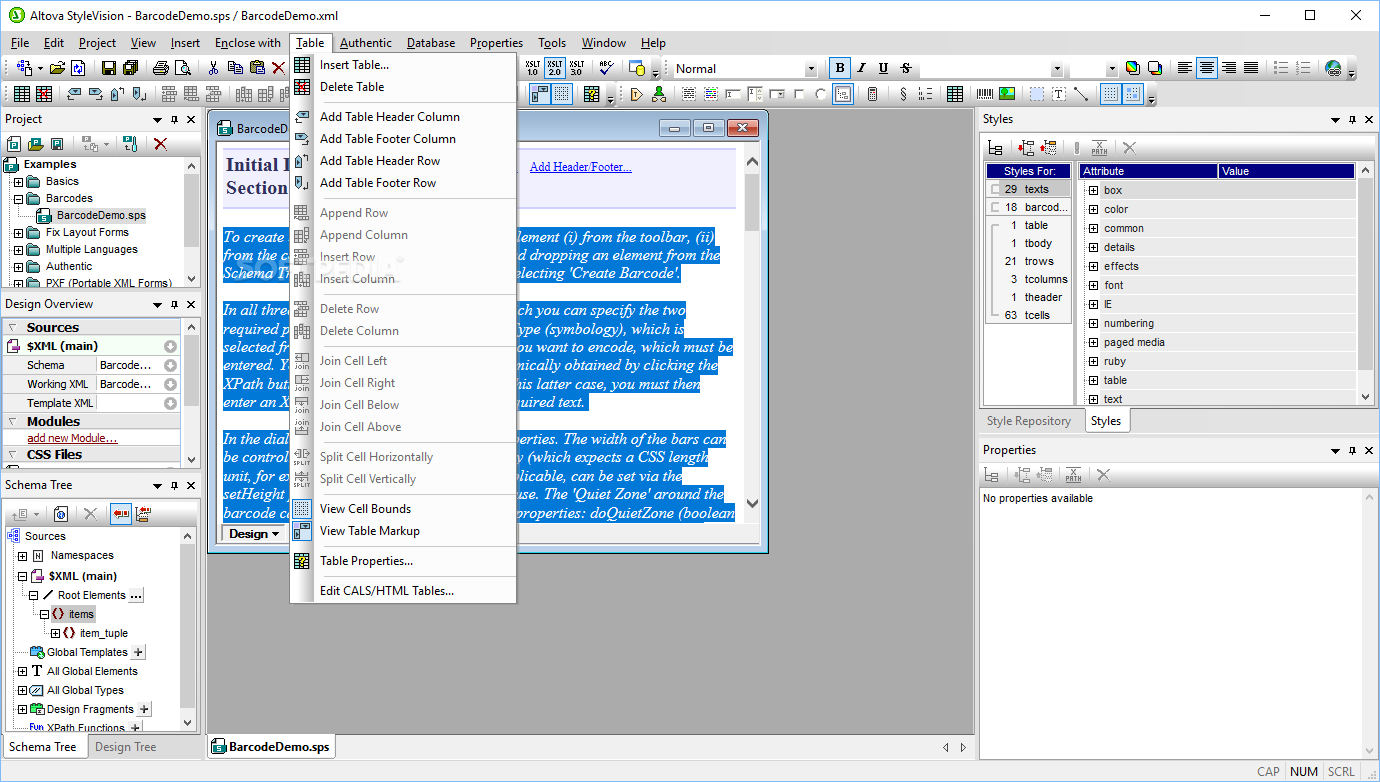Screen dimensions: 1380x782
Task: Click the section sign paragraph icon
Action: click(x=904, y=94)
